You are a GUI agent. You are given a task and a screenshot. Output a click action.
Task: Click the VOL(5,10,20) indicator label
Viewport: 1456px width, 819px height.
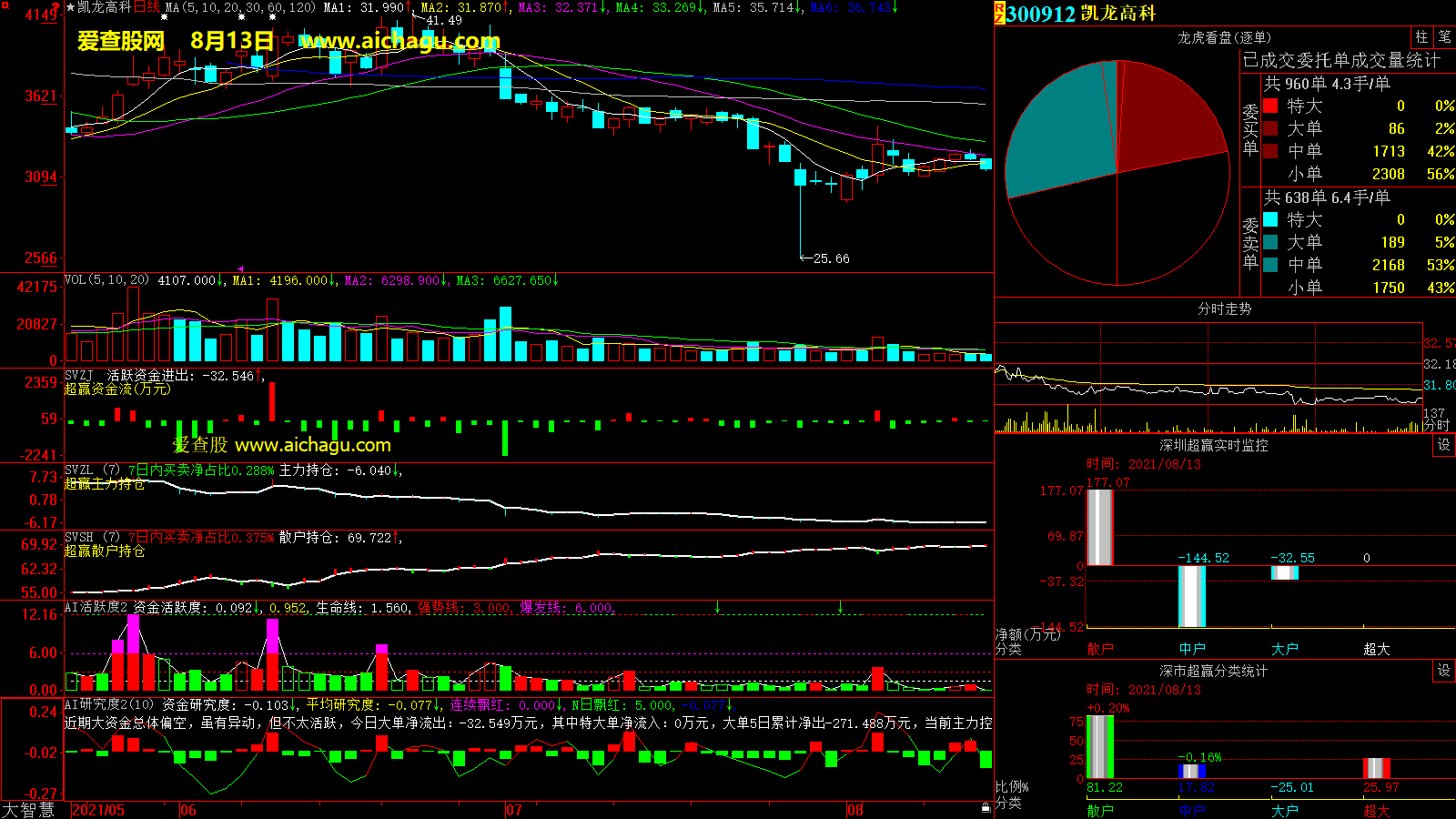(106, 280)
